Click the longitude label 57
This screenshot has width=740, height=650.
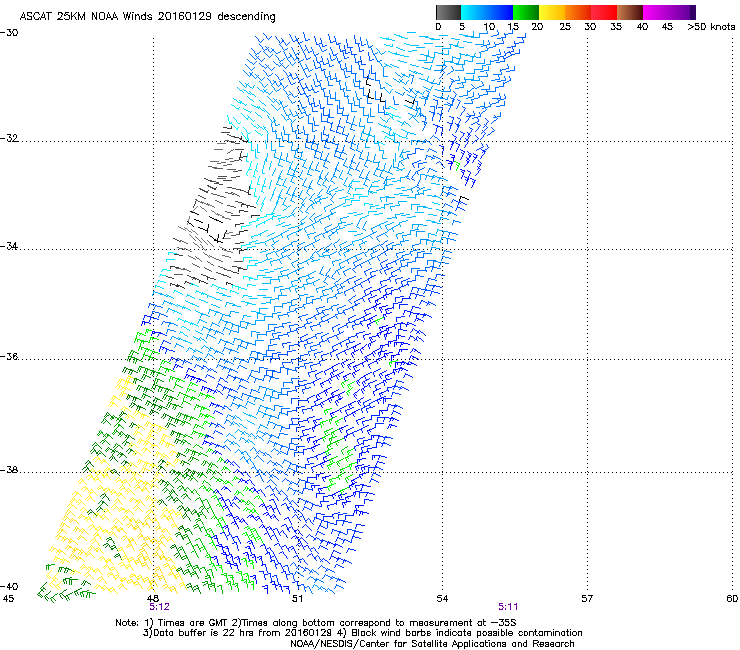tap(587, 599)
